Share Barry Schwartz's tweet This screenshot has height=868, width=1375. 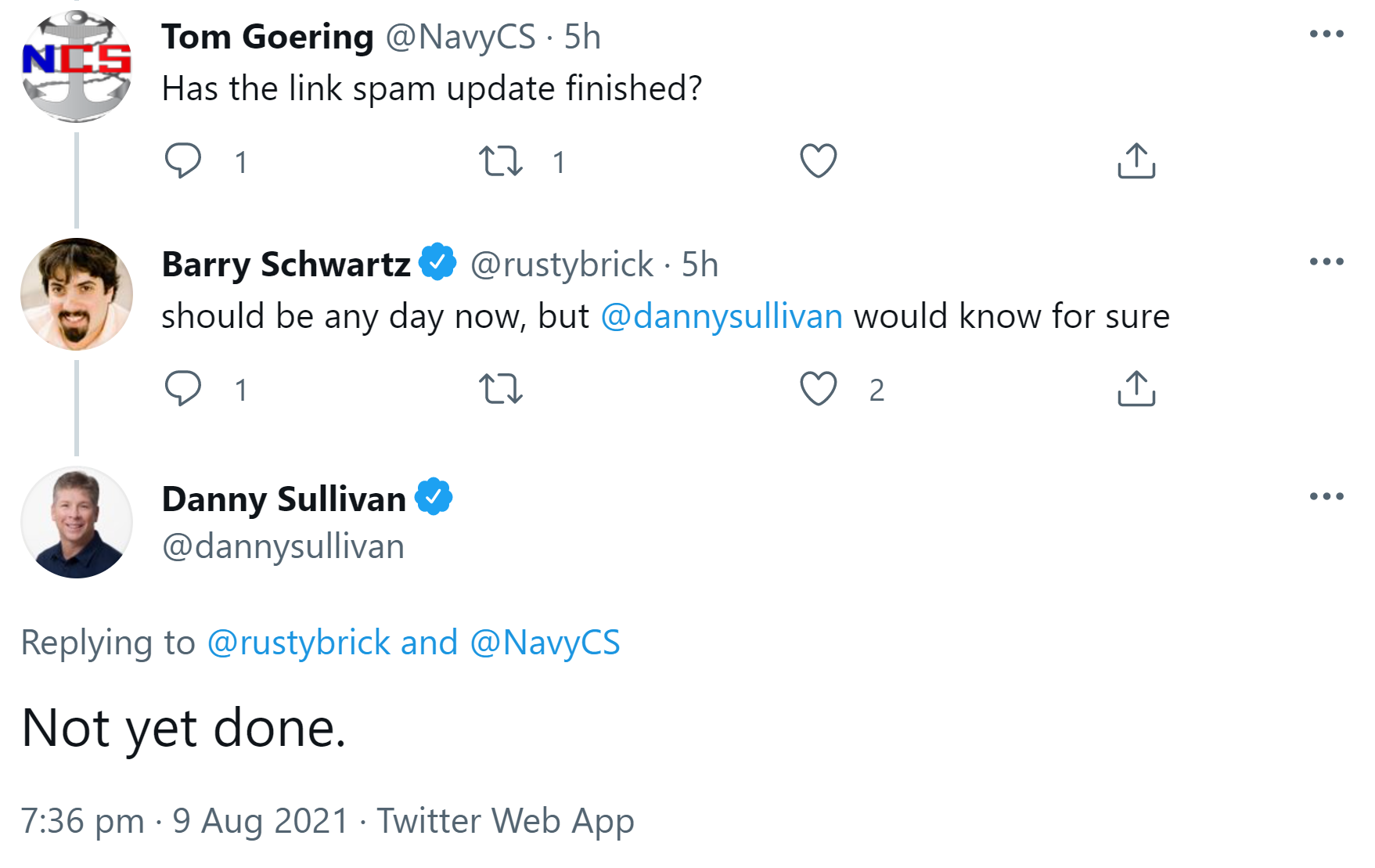point(1136,388)
